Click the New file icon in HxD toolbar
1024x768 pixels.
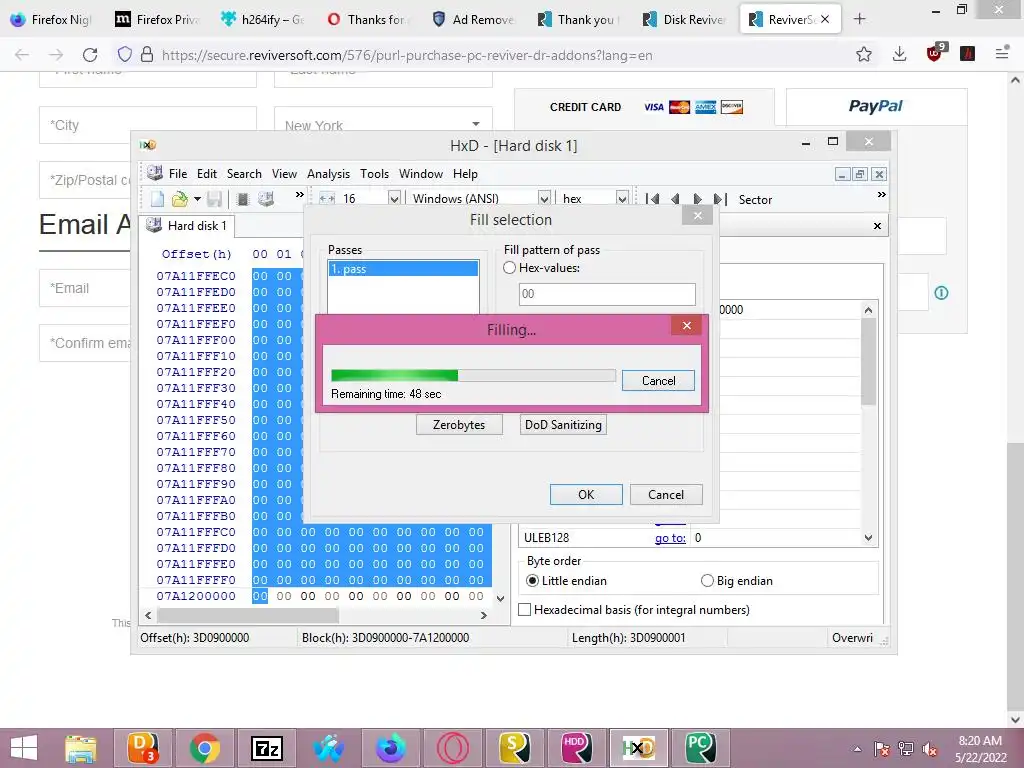click(157, 199)
